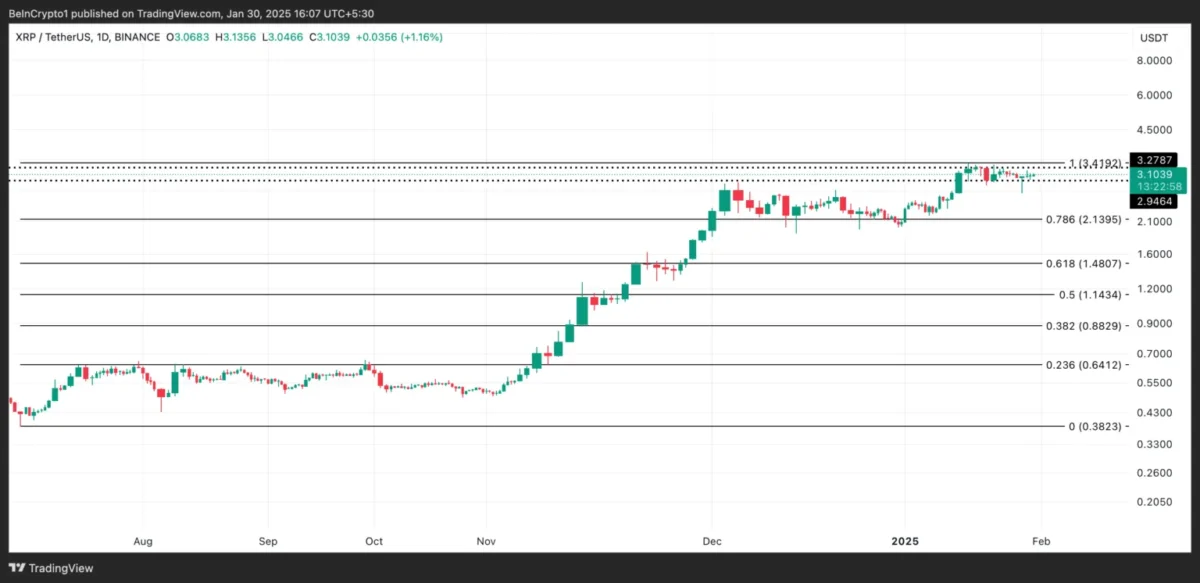1200x583 pixels.
Task: Click the 0.382 (0.8829) Fibonacci label
Action: (x=1084, y=326)
